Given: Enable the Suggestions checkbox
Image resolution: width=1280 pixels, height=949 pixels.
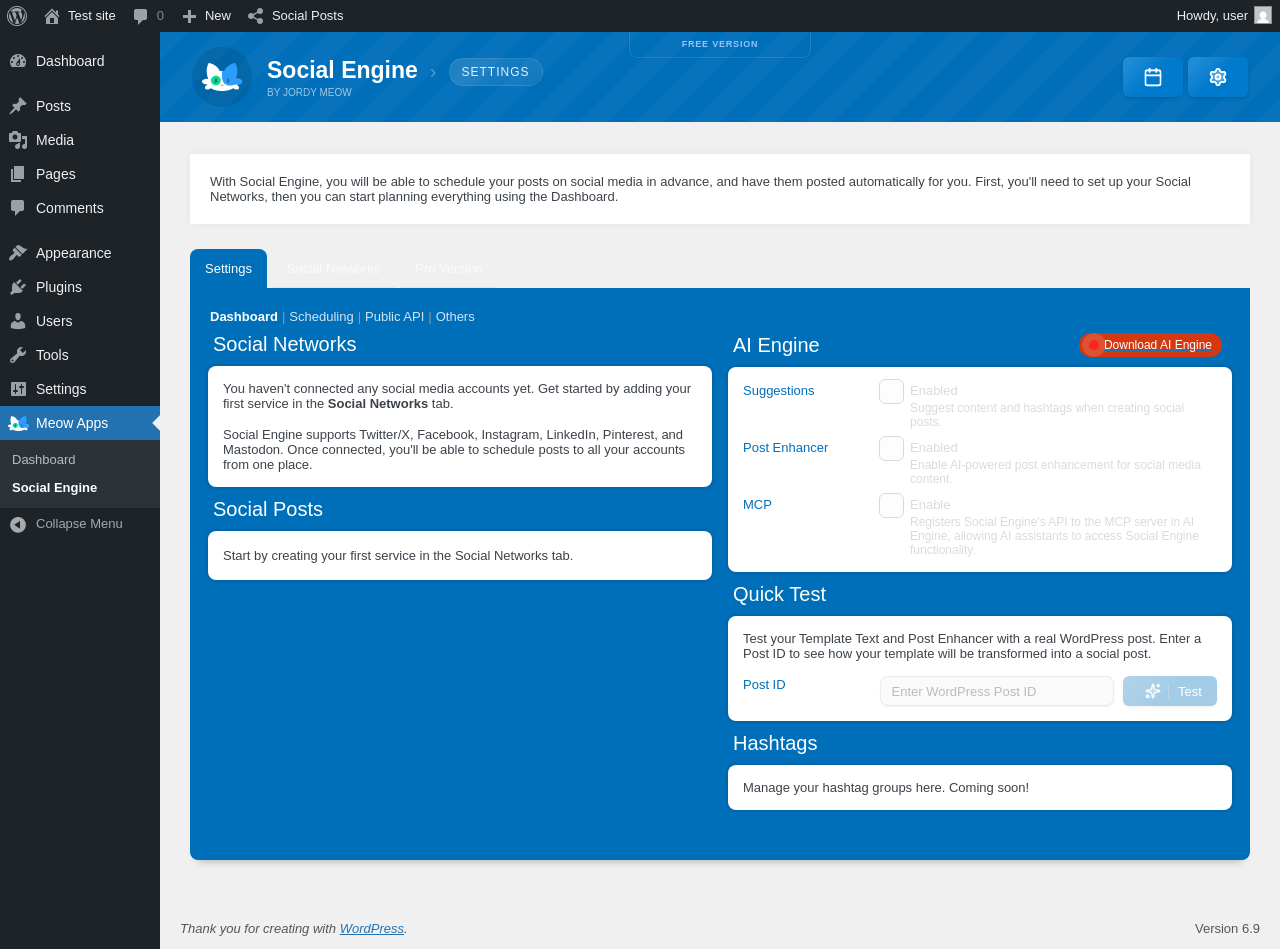Looking at the screenshot, I should point(891,392).
